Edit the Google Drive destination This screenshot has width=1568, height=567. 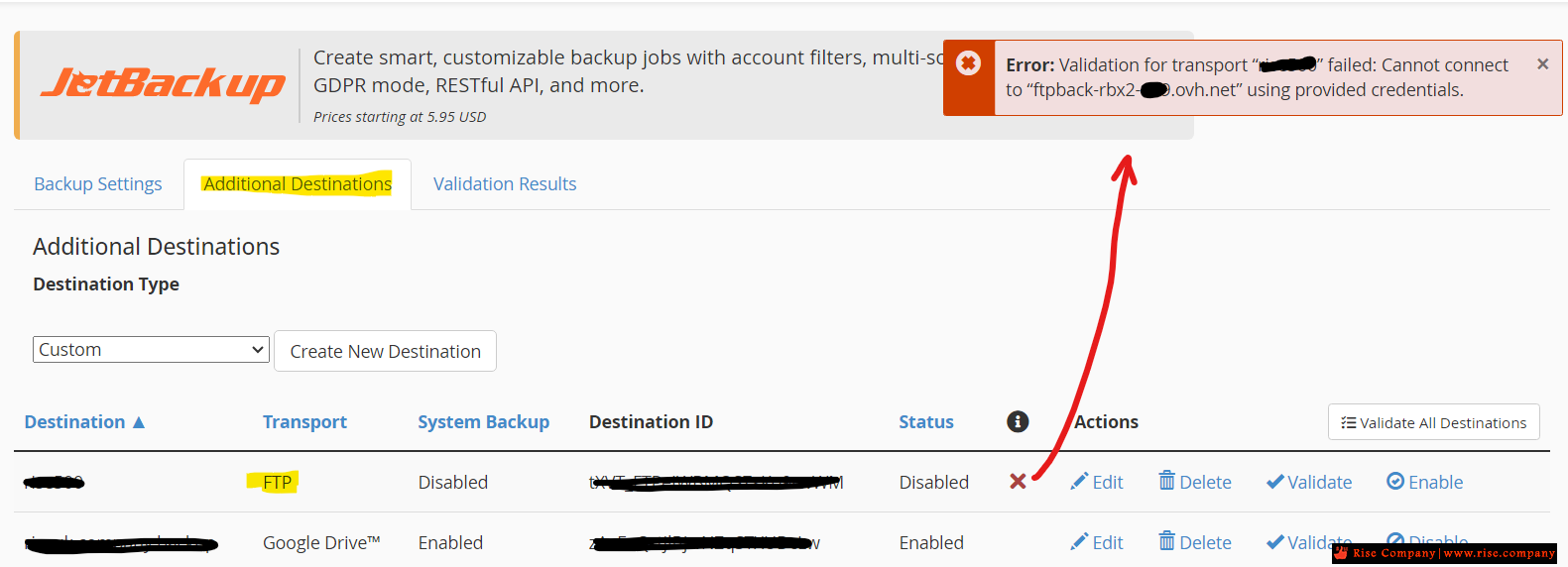(x=1097, y=542)
